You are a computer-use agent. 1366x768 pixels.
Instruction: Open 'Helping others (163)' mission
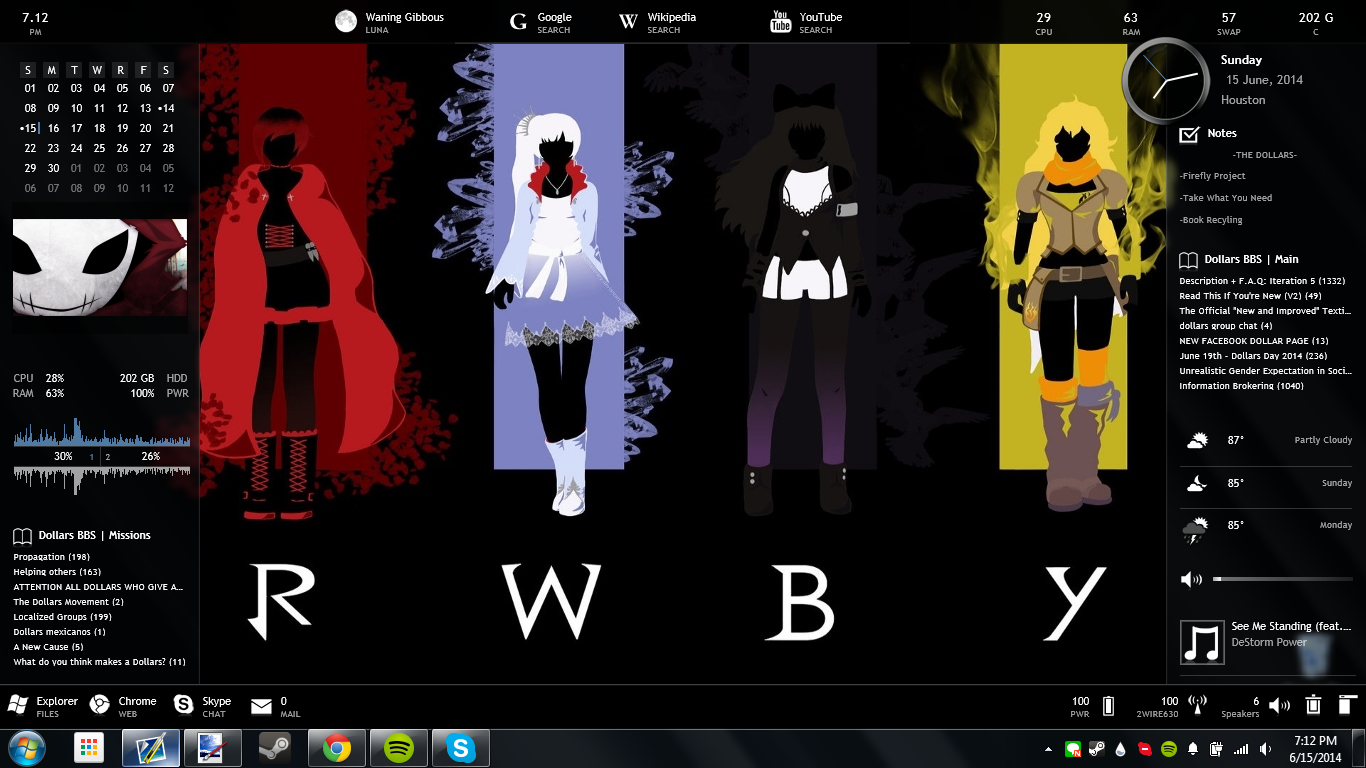[57, 572]
